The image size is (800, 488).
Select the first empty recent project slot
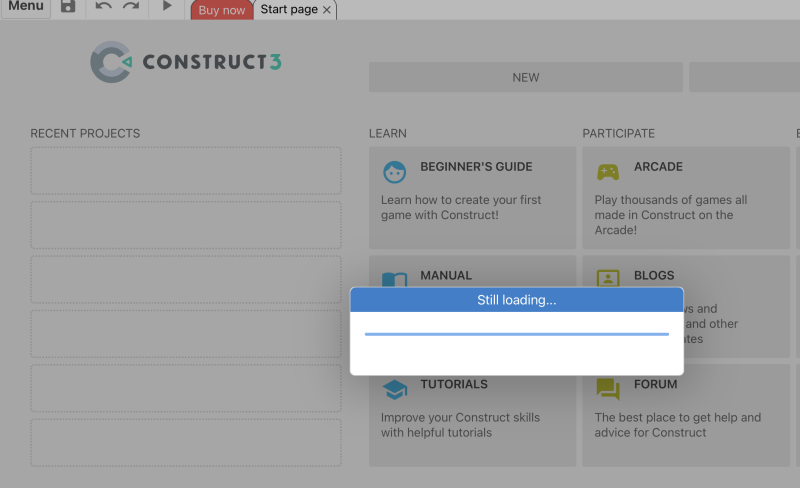point(186,170)
